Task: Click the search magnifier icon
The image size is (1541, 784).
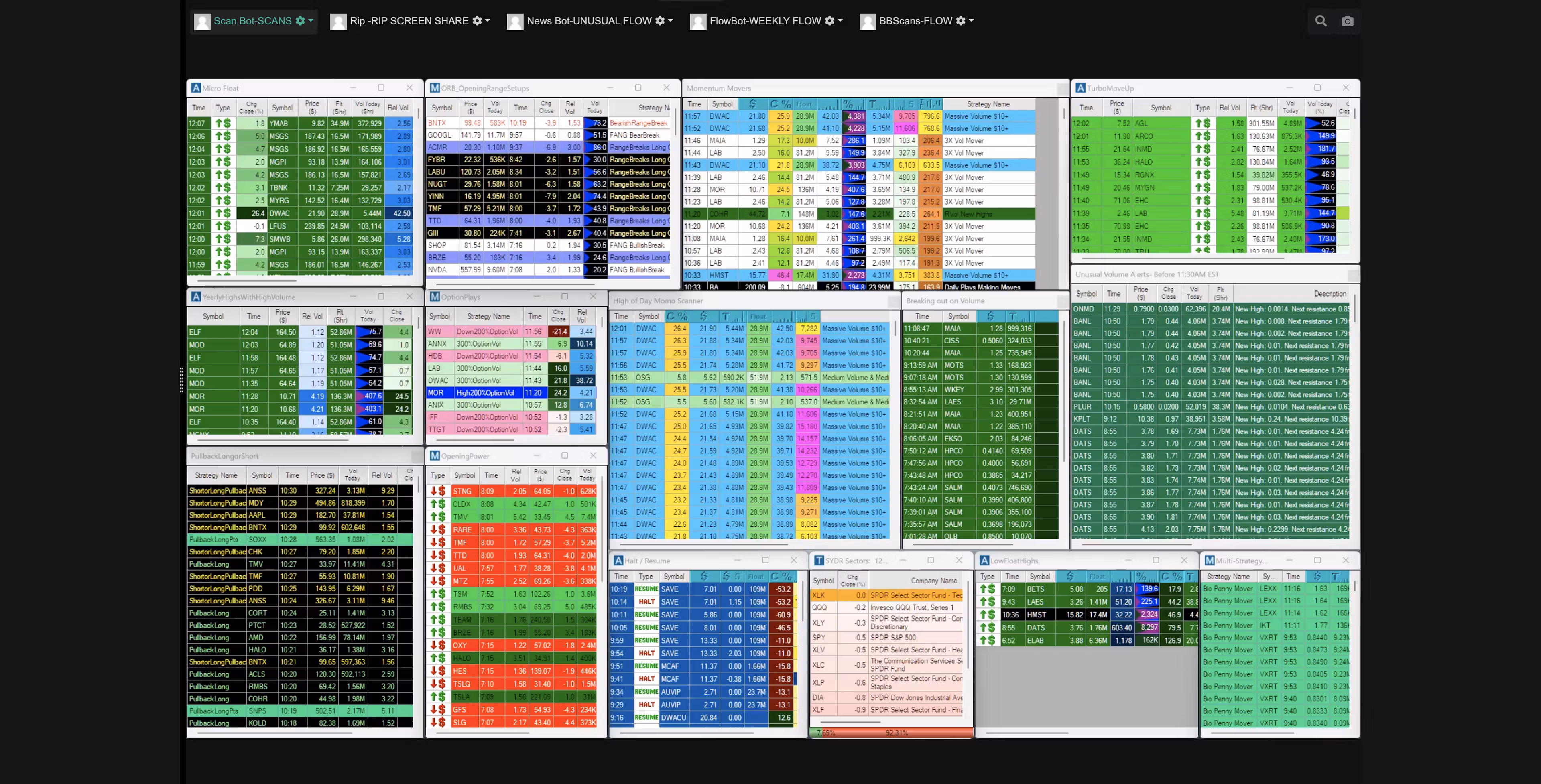Action: pos(1321,21)
